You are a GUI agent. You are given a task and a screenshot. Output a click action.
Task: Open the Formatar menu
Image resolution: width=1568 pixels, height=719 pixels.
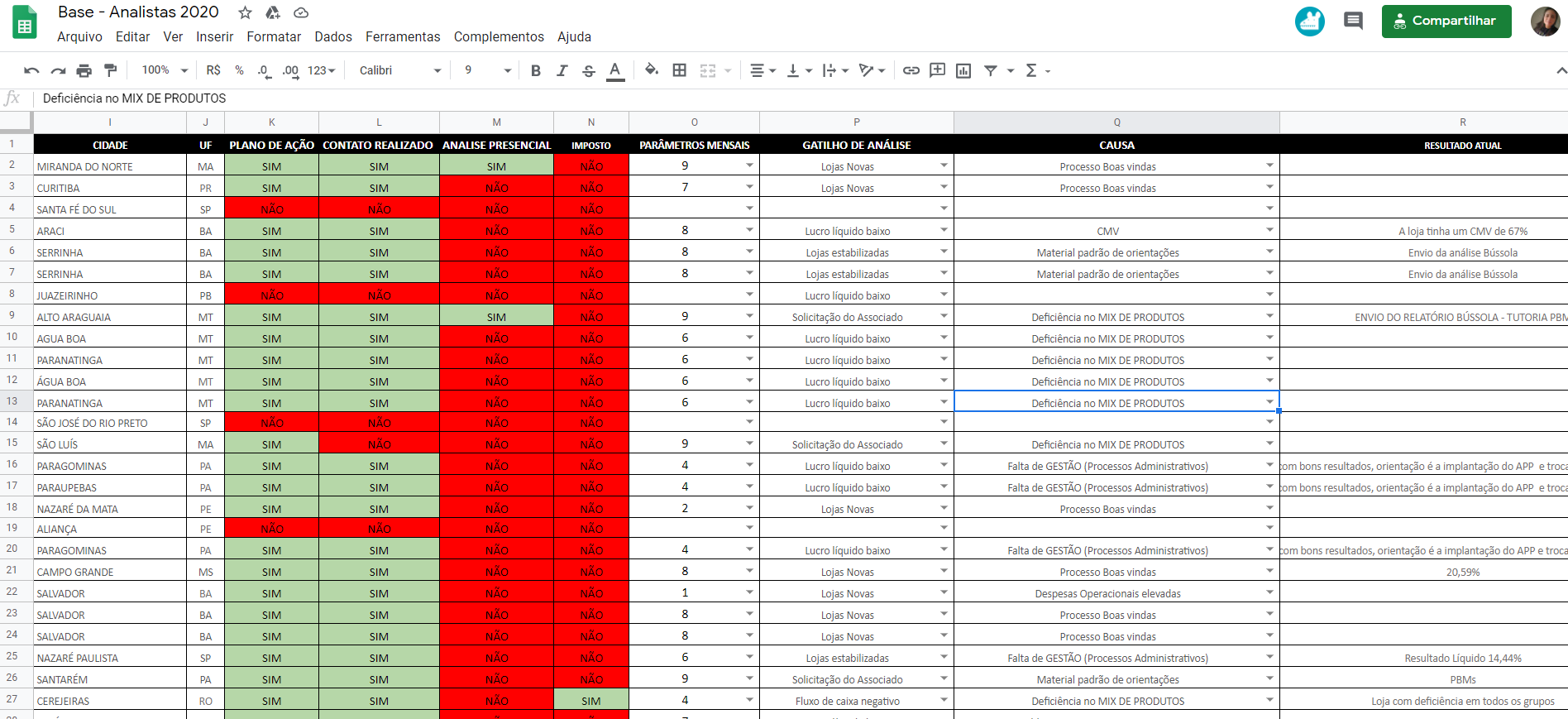[274, 37]
